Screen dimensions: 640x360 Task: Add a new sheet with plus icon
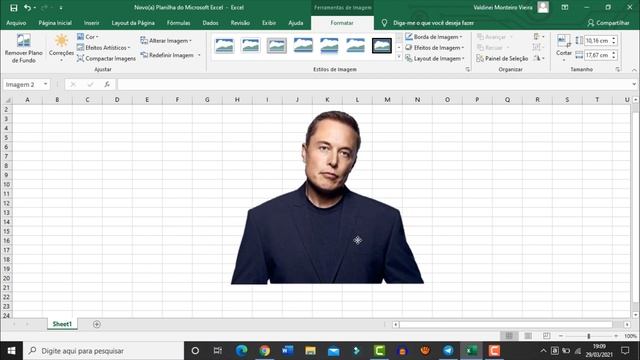[97, 324]
